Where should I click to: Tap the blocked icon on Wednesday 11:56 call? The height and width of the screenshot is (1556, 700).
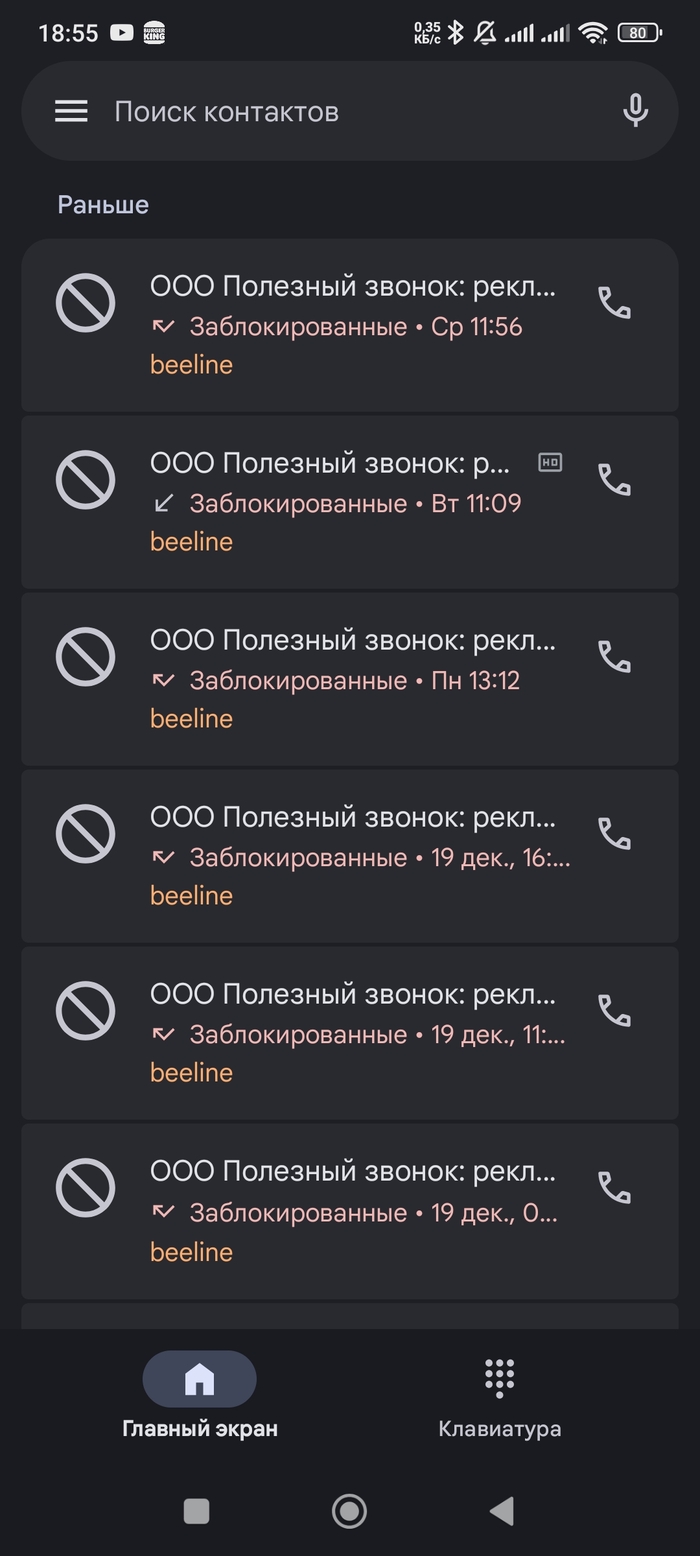coord(86,303)
